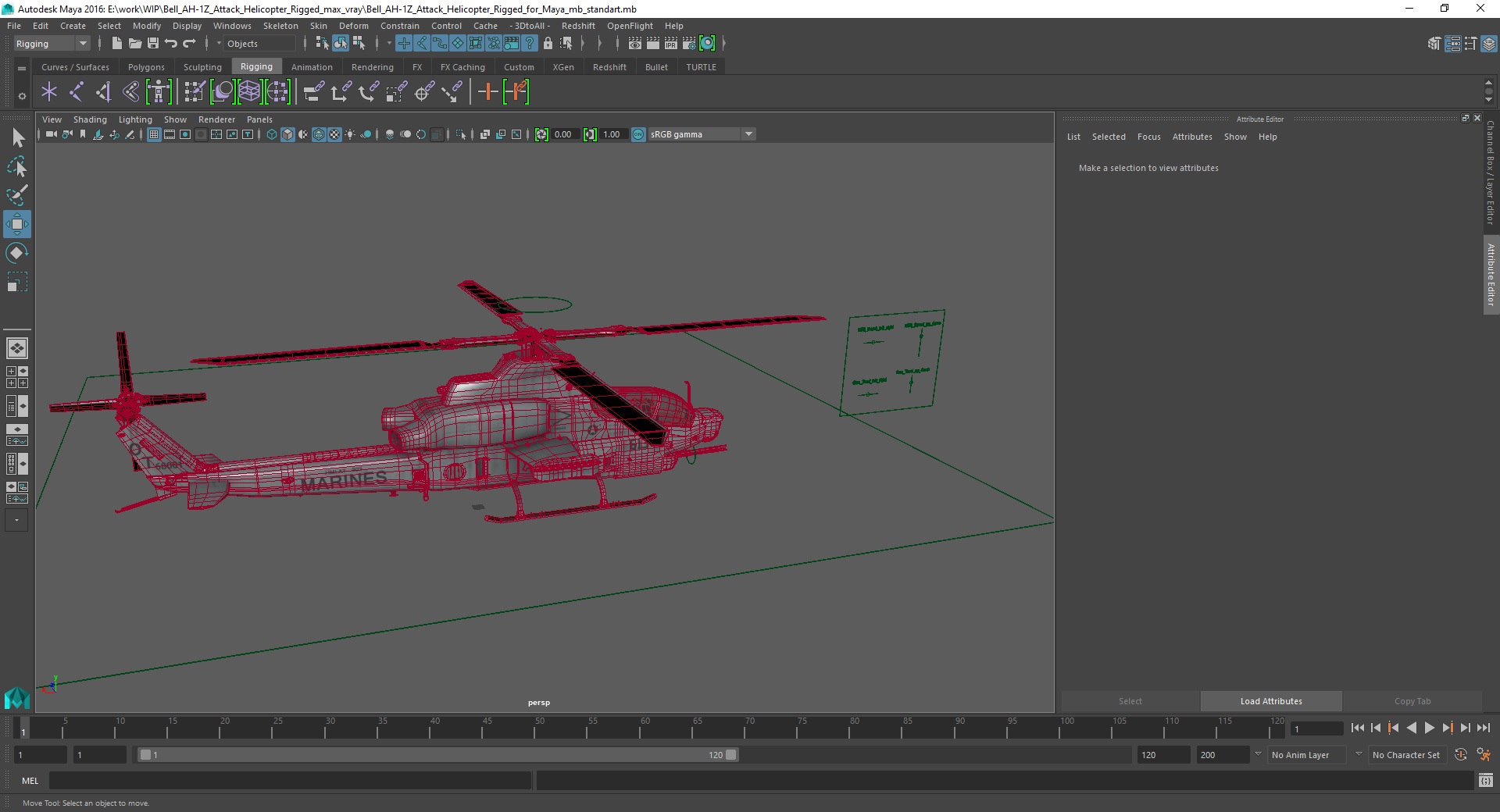Open the Animation Preferences running-man icon
The image size is (1500, 812).
click(x=1484, y=755)
